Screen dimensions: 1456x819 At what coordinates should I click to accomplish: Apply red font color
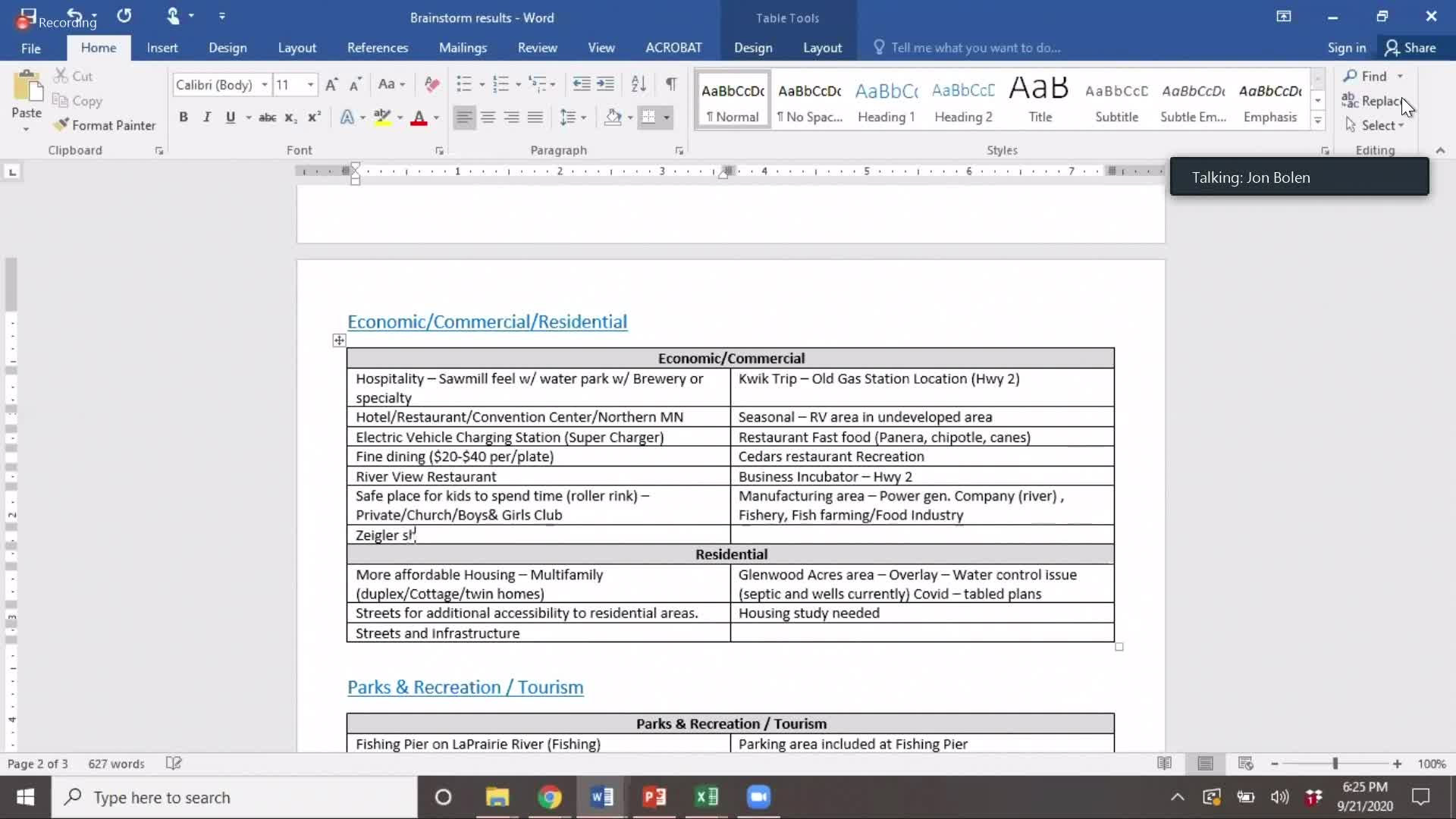(419, 118)
